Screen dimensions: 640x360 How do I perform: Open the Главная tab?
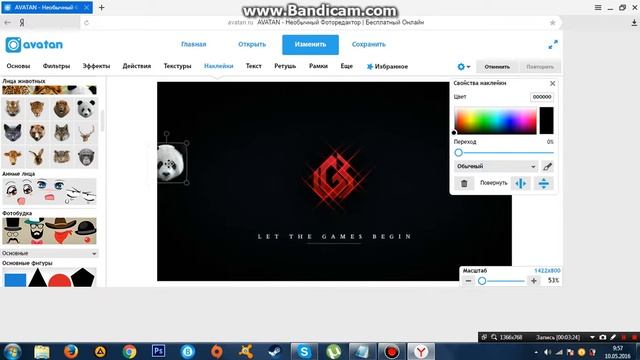click(x=193, y=44)
